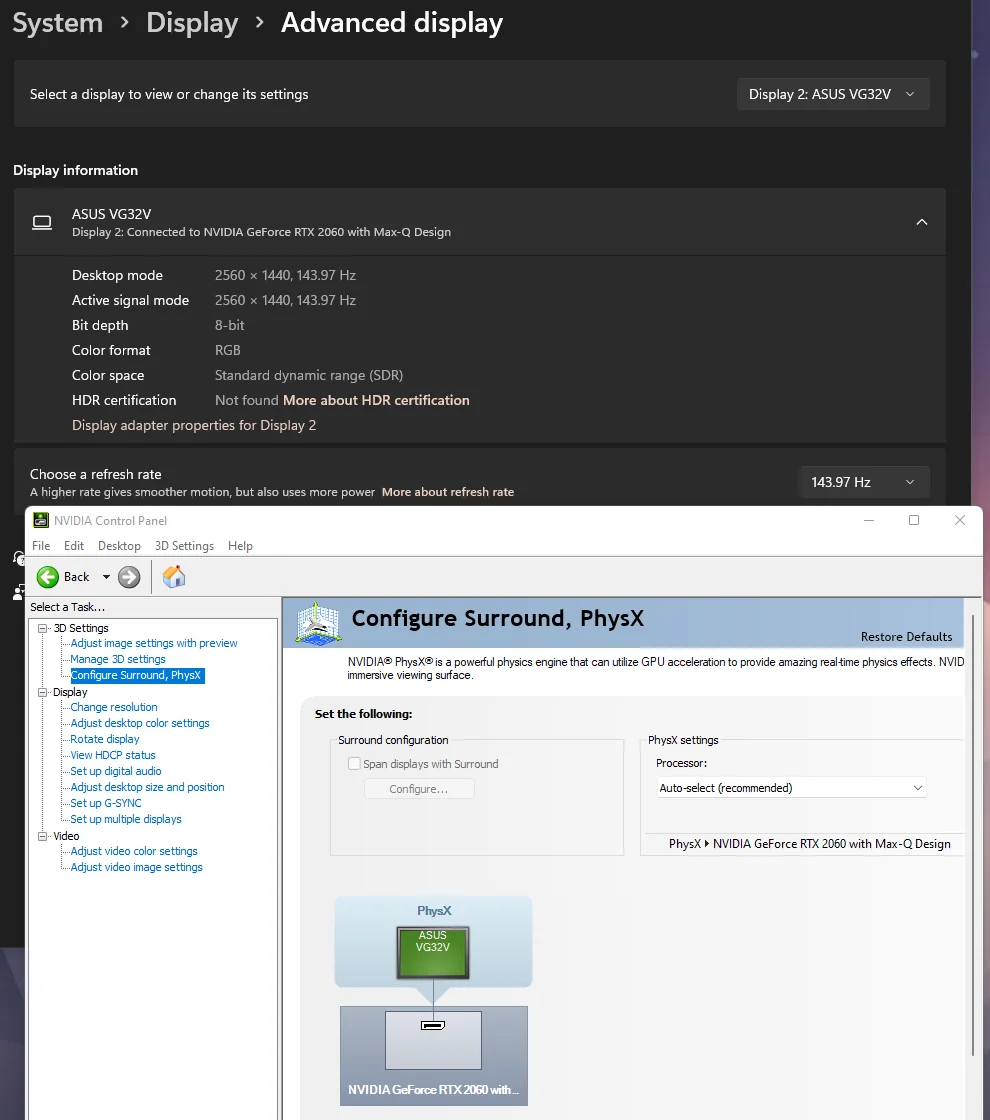Select Set up digital audio

point(116,771)
